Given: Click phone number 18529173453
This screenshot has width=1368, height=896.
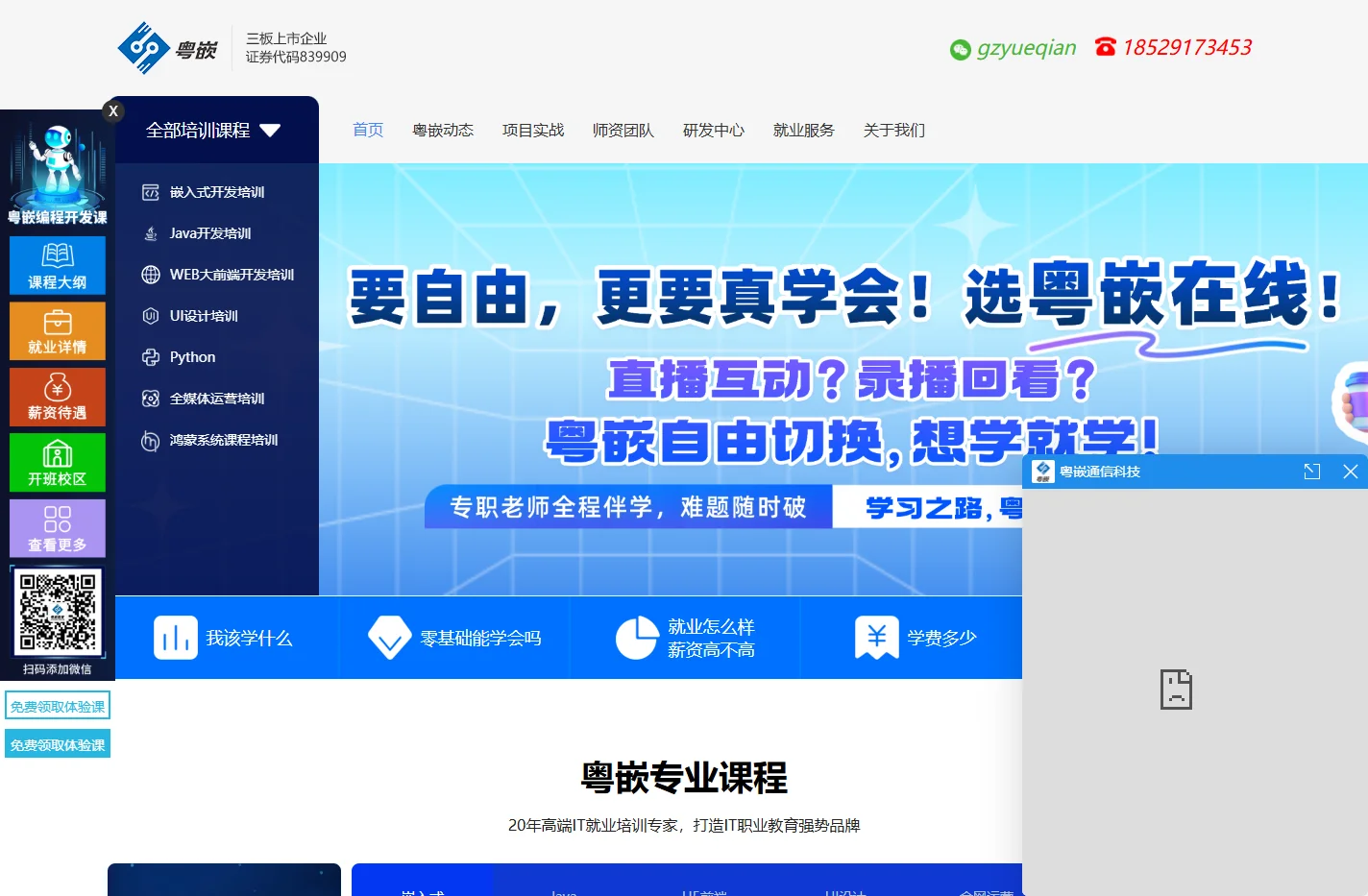Looking at the screenshot, I should [1187, 47].
